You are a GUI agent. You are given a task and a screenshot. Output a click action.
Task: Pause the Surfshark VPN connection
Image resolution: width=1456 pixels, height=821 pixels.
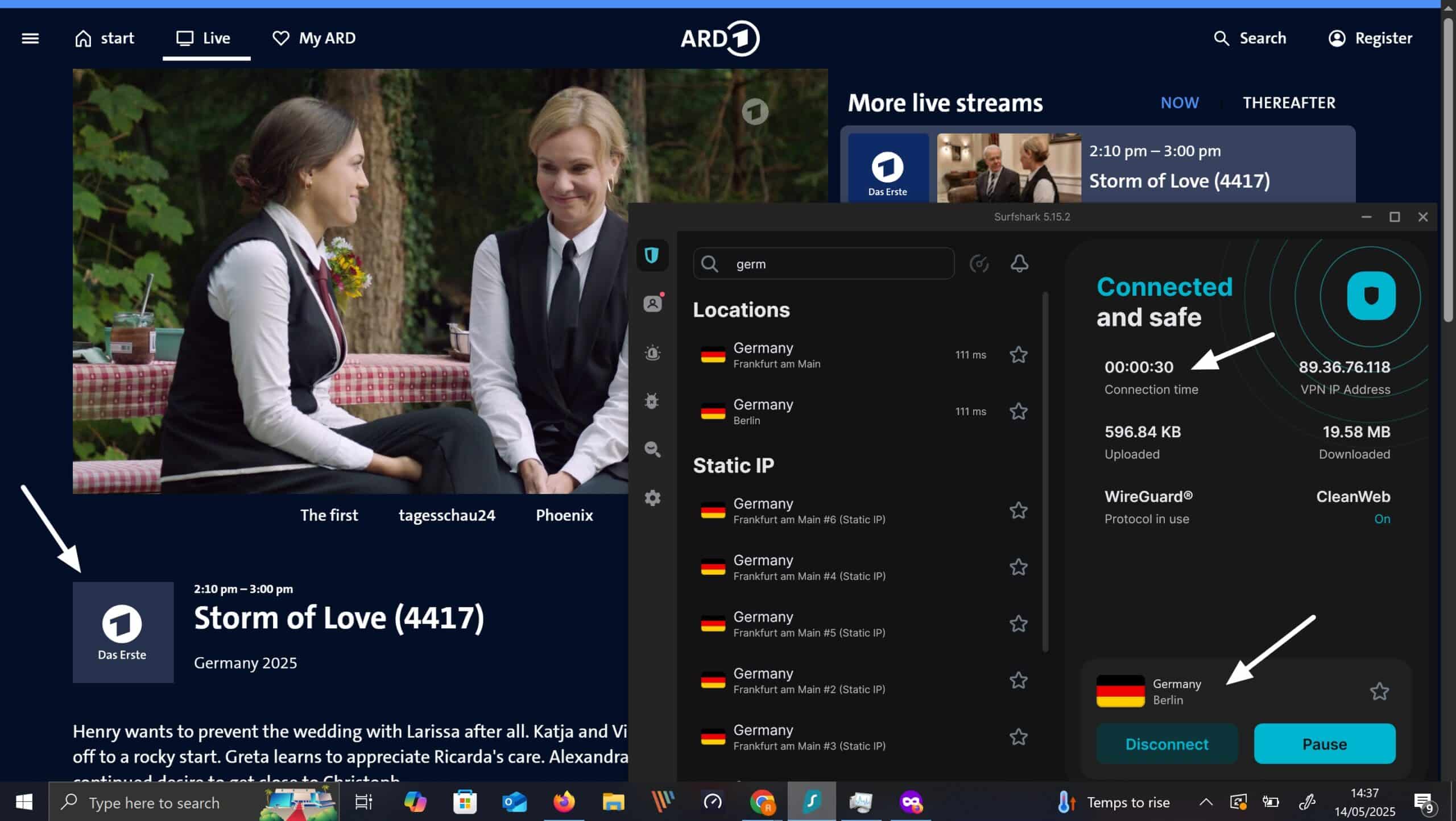click(1325, 744)
